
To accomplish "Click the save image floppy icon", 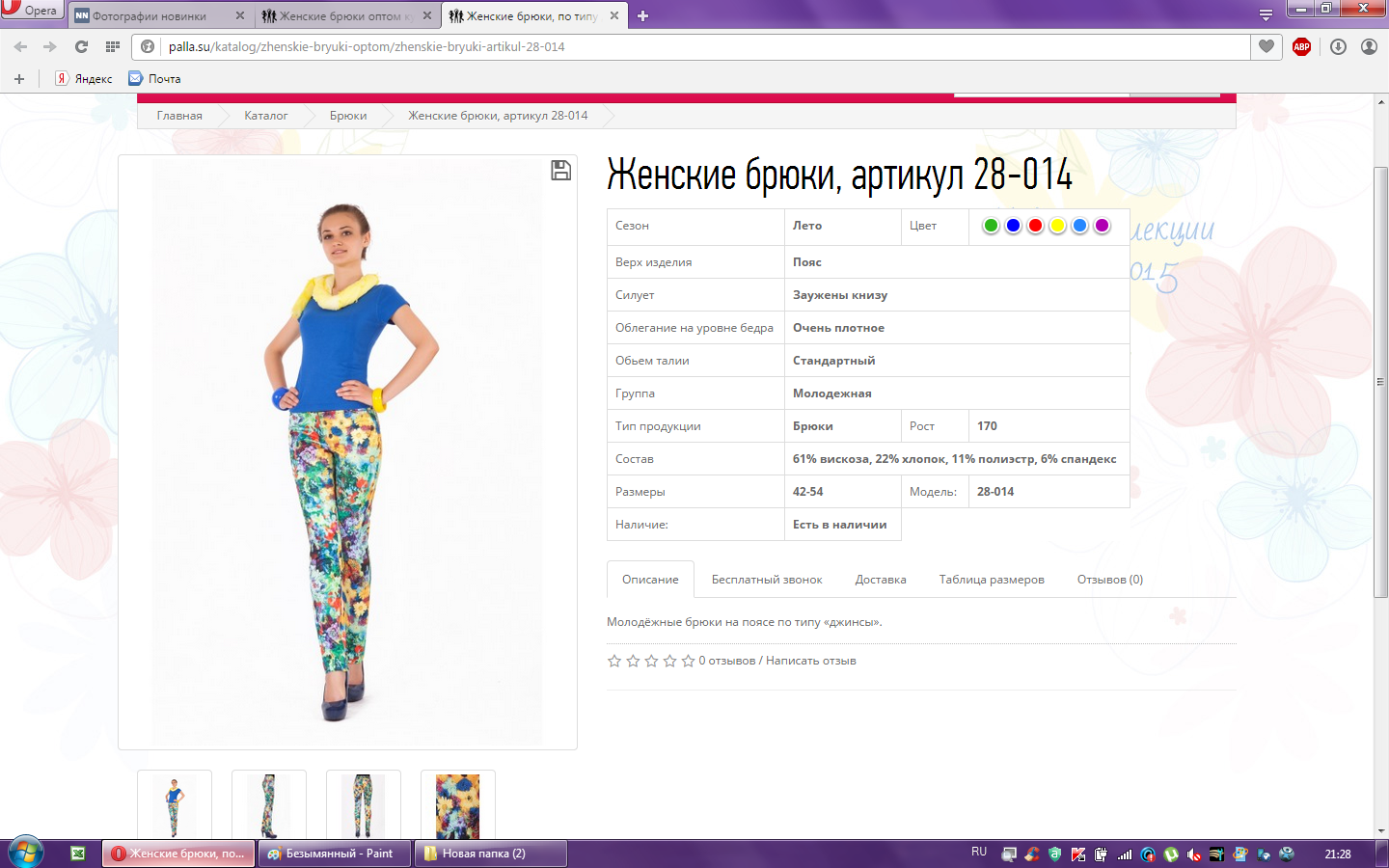I will 560,171.
